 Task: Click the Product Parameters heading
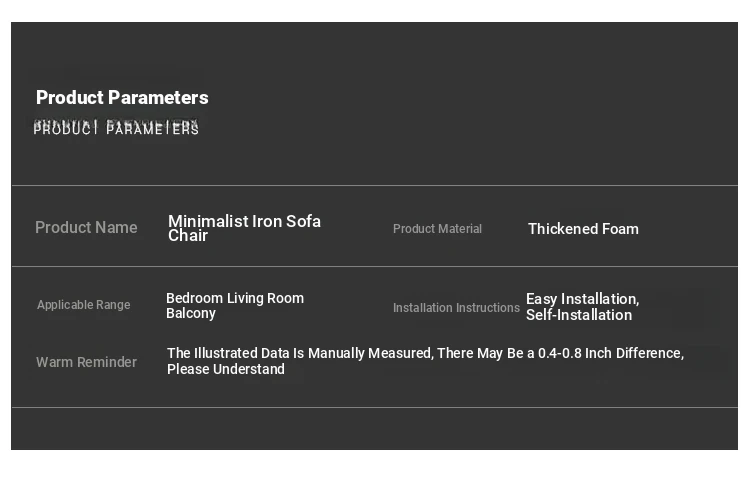click(122, 98)
